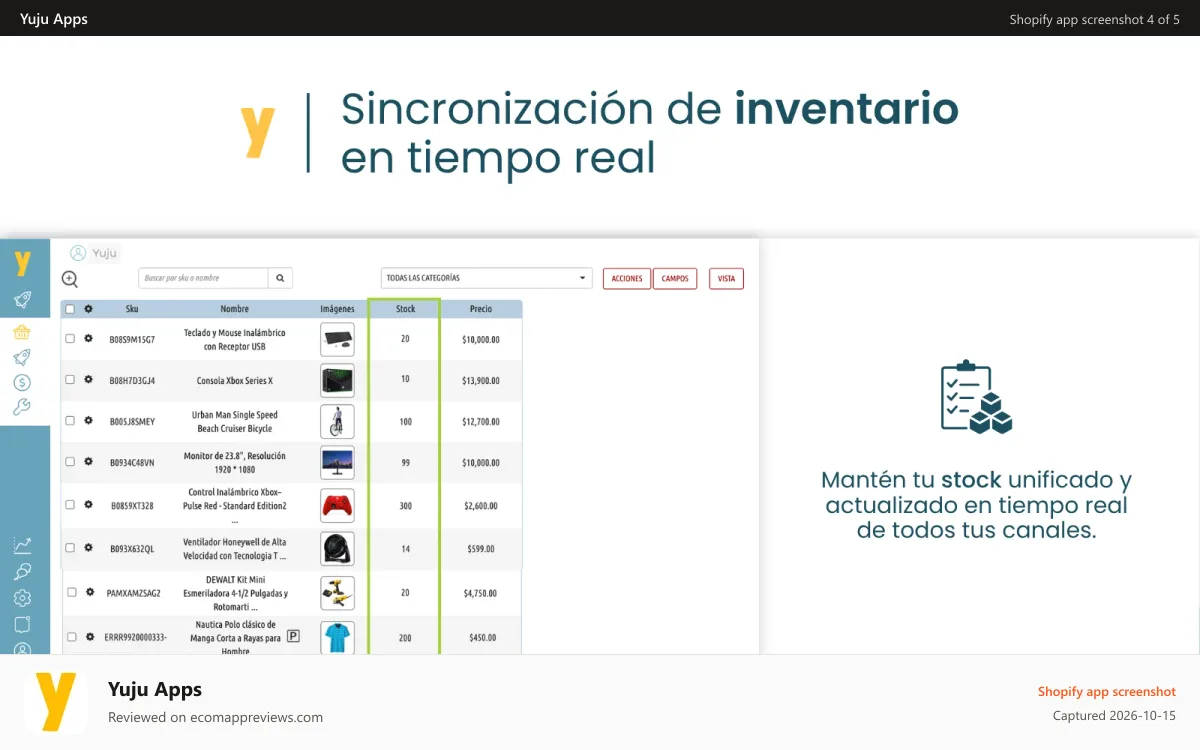Click the gear icon in table header
Screen dimensions: 1200x750
tap(88, 309)
